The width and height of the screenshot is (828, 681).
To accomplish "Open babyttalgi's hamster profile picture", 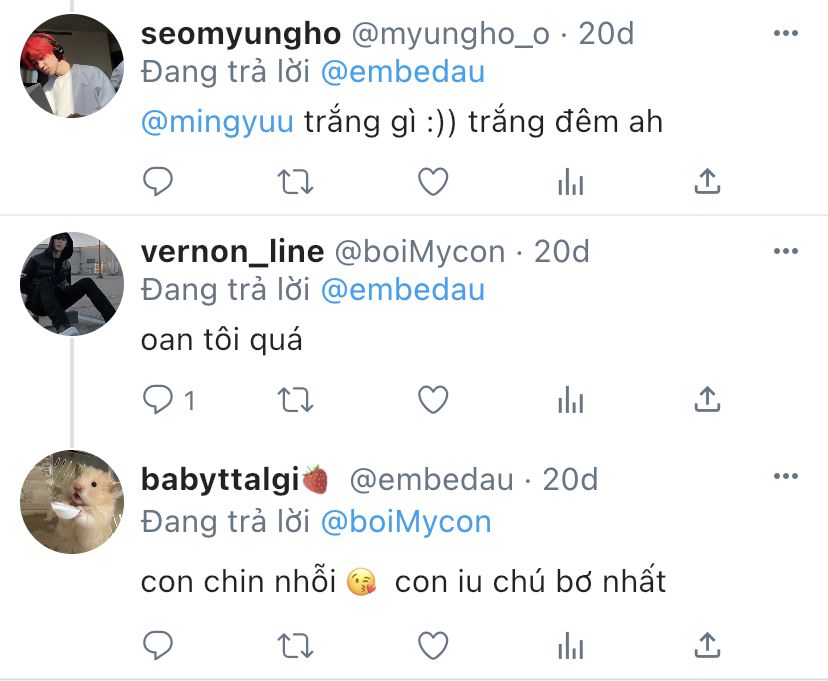I will tap(72, 502).
